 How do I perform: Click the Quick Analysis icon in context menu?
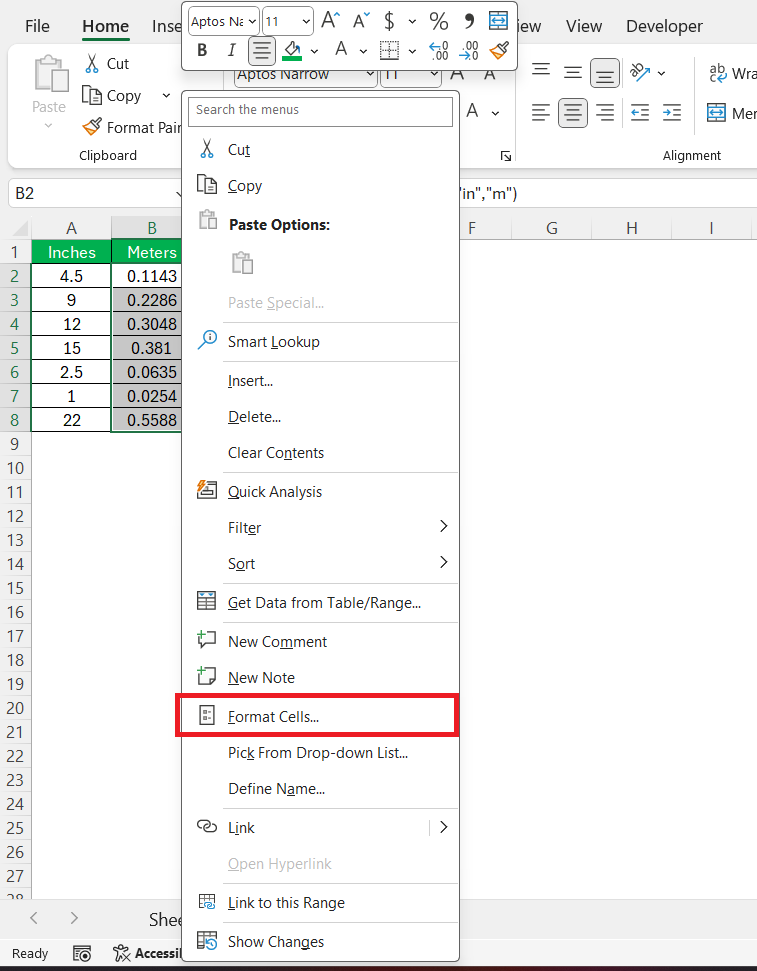coord(206,490)
